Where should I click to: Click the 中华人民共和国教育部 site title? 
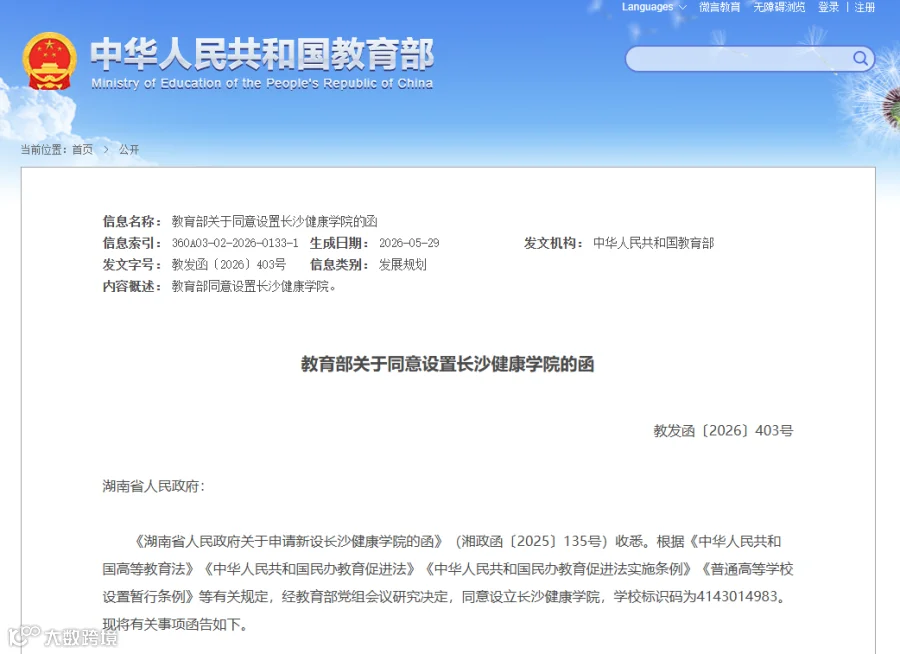pos(262,54)
